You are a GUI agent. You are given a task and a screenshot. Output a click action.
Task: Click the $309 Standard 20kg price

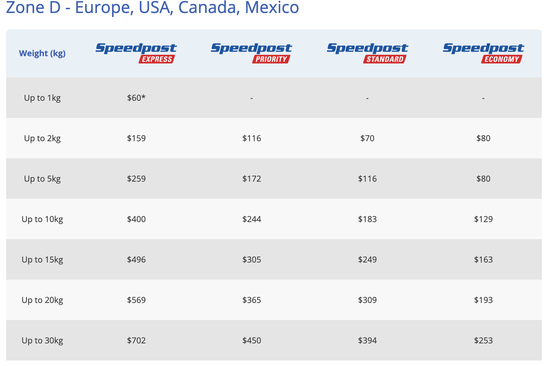pyautogui.click(x=367, y=300)
